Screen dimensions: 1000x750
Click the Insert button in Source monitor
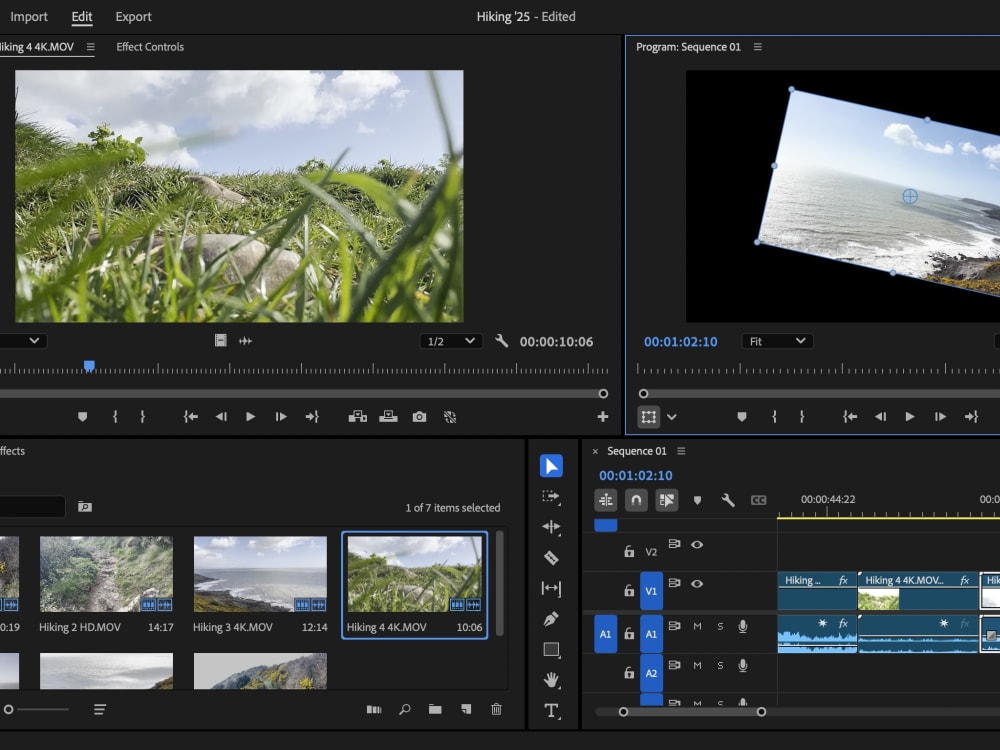coord(357,417)
